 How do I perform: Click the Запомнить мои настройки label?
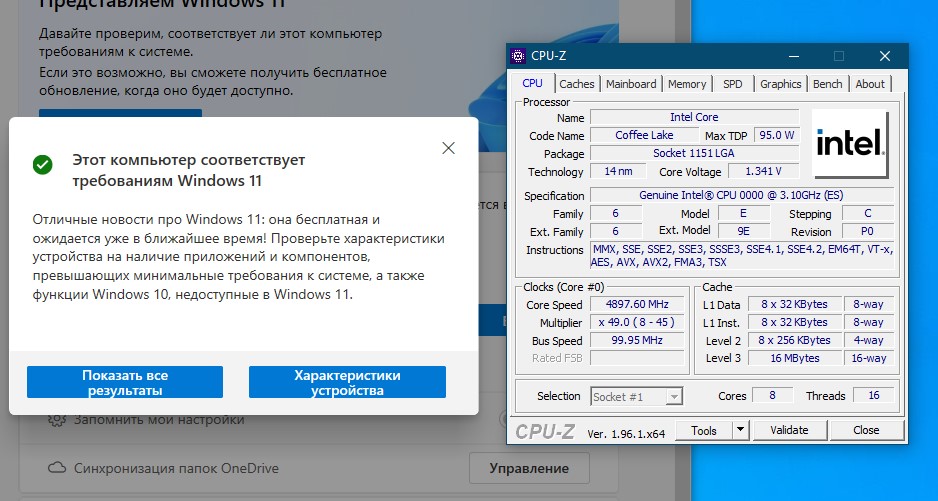click(x=159, y=420)
